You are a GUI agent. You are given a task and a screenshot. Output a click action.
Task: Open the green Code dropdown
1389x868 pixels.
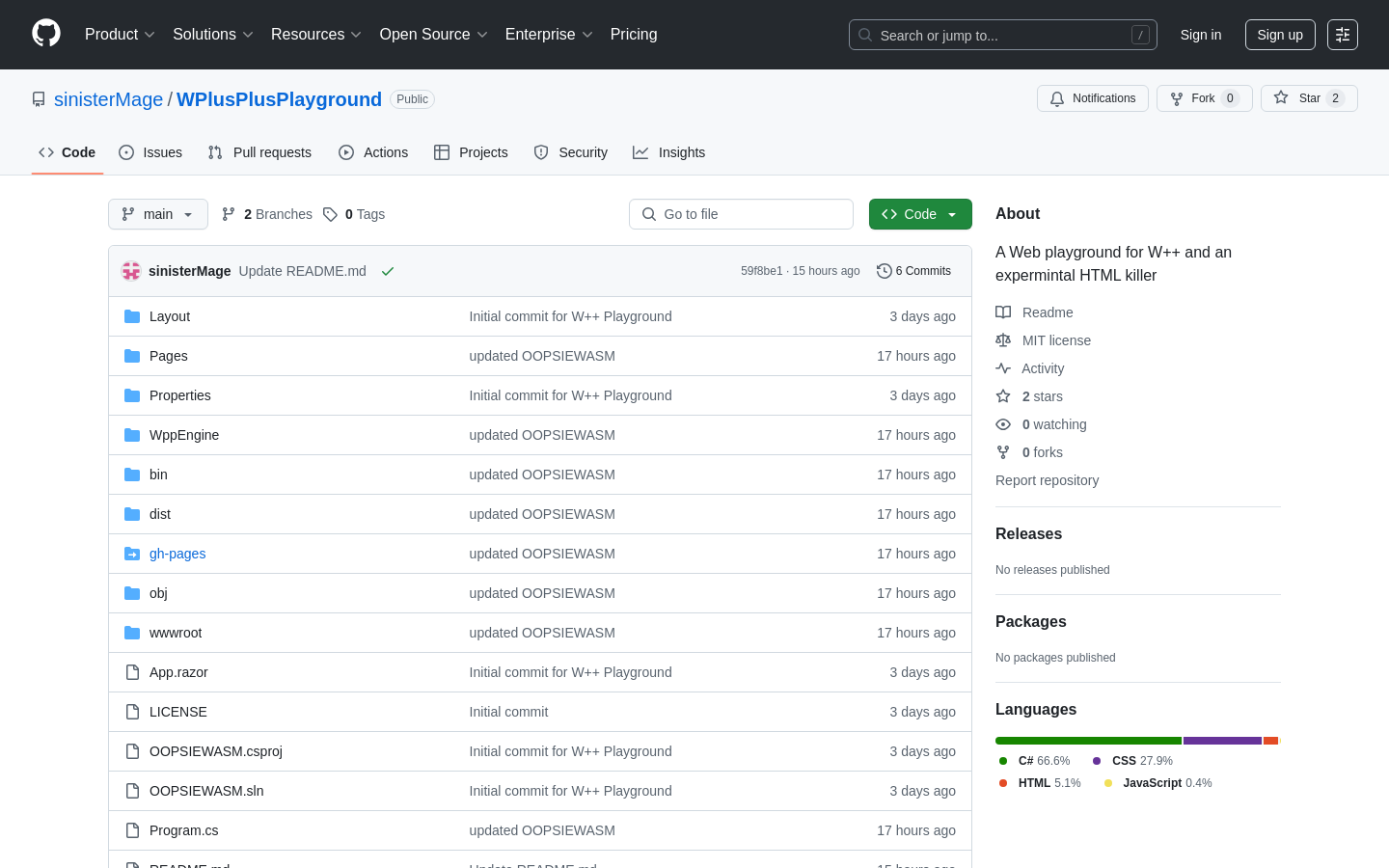point(920,214)
